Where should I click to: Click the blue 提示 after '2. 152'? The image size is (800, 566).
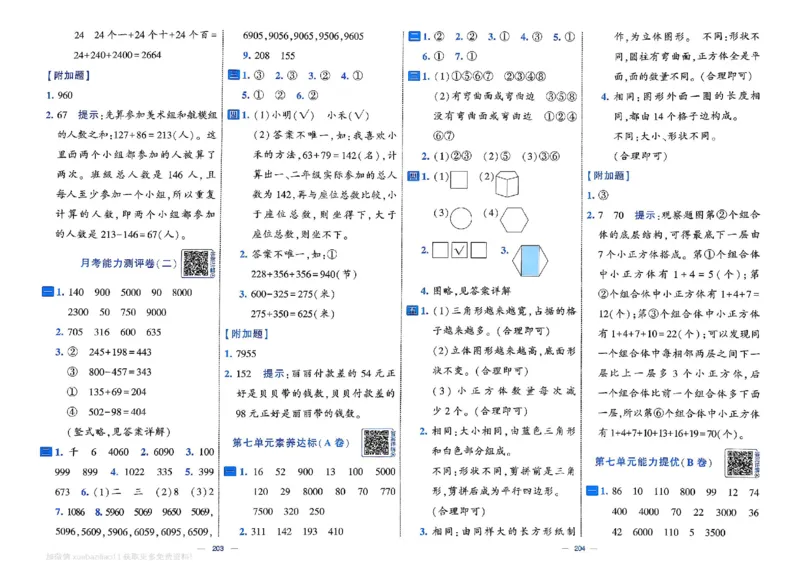tap(273, 374)
